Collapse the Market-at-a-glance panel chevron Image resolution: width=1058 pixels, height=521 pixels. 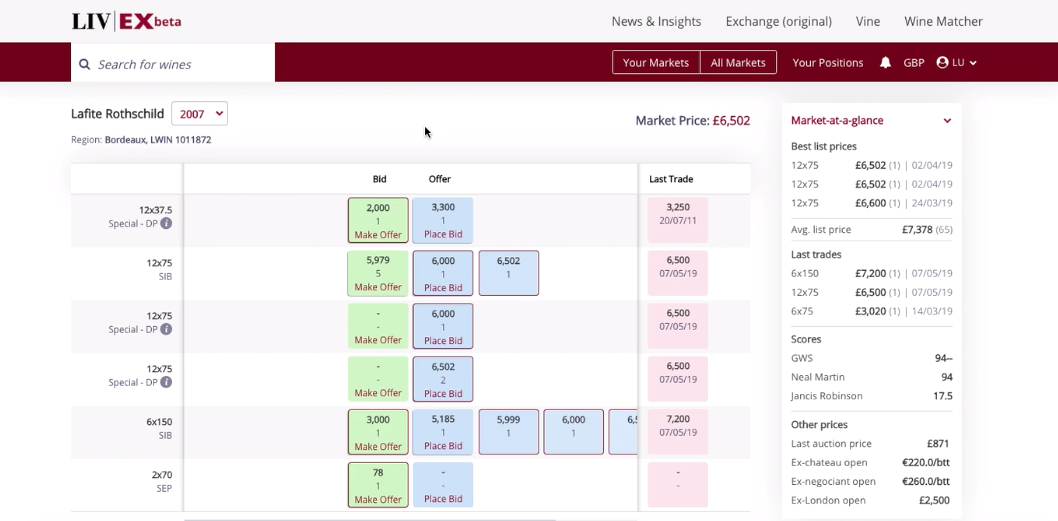(947, 121)
